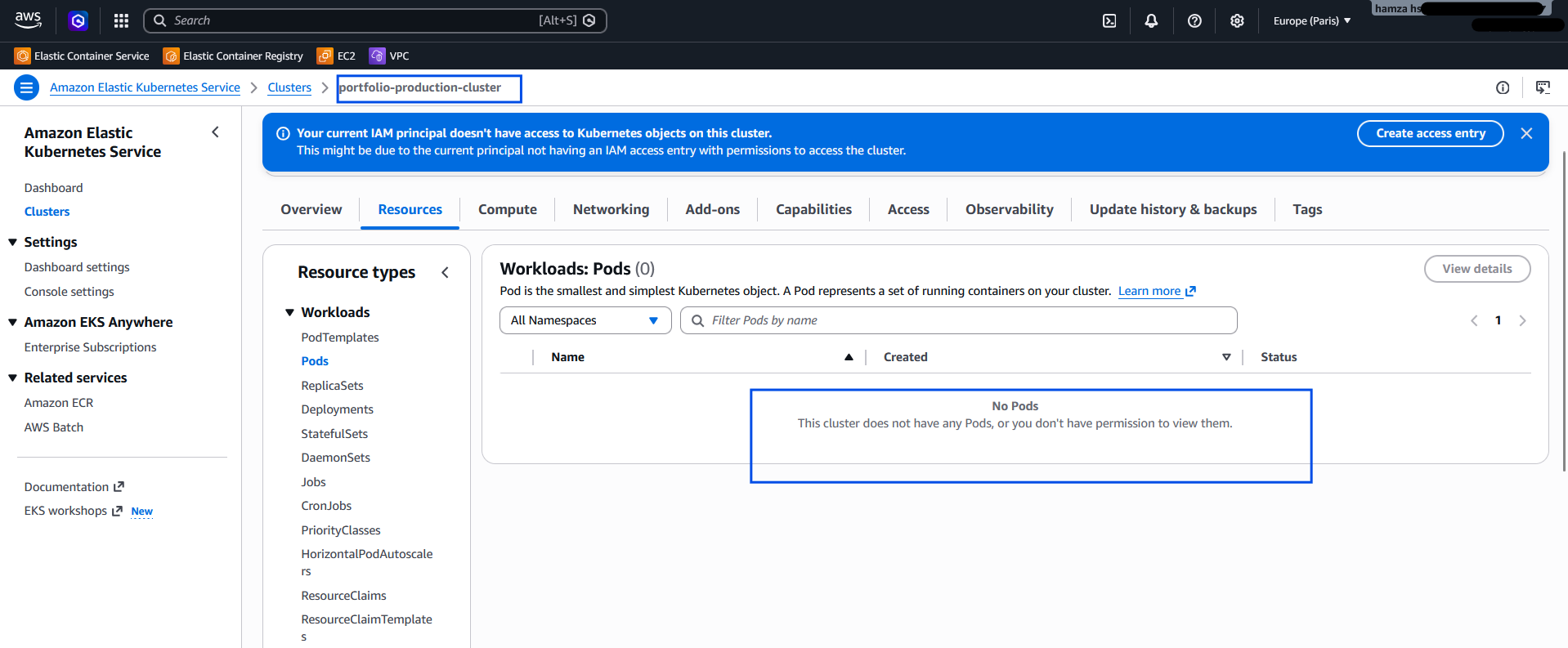Select StatefulSets resource type
This screenshot has height=648, width=1568.
pos(334,434)
